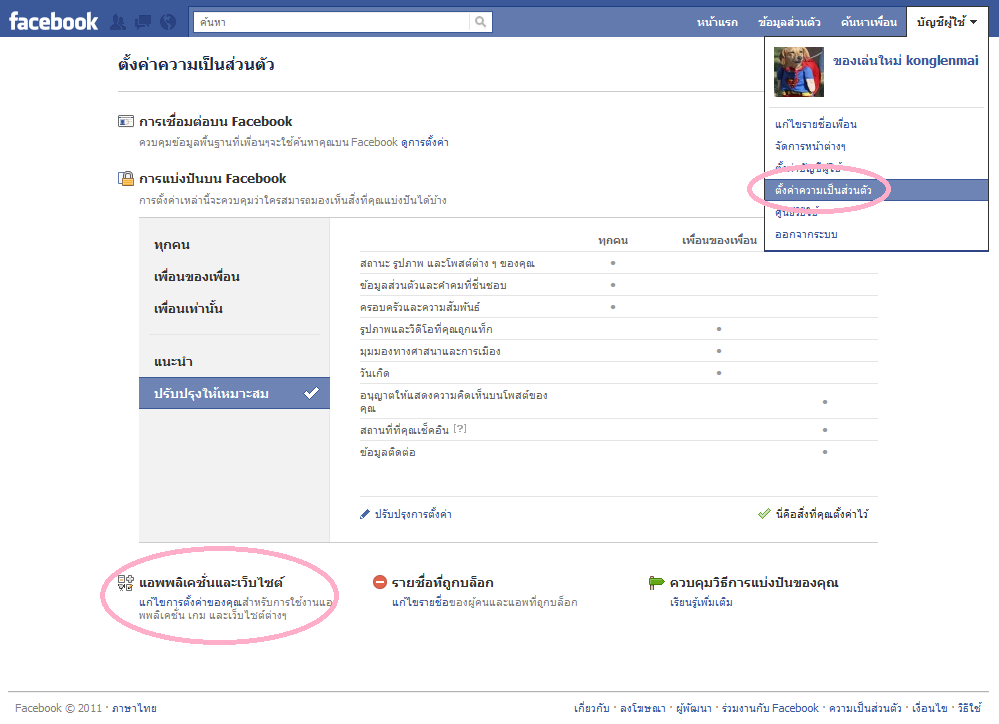Viewport: 999px width, 724px height.
Task: Click the ค้นหา search input field
Action: (332, 22)
